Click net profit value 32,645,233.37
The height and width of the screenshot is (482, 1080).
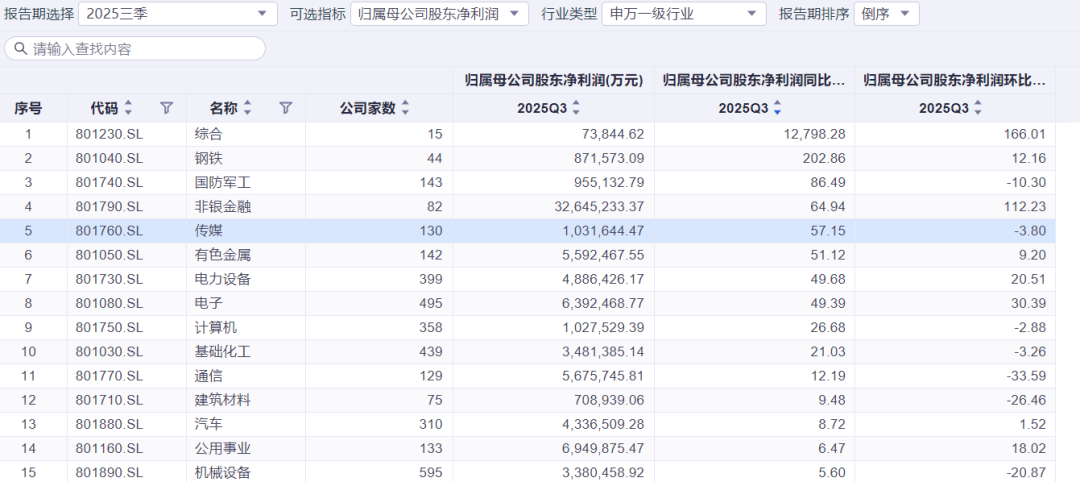601,207
